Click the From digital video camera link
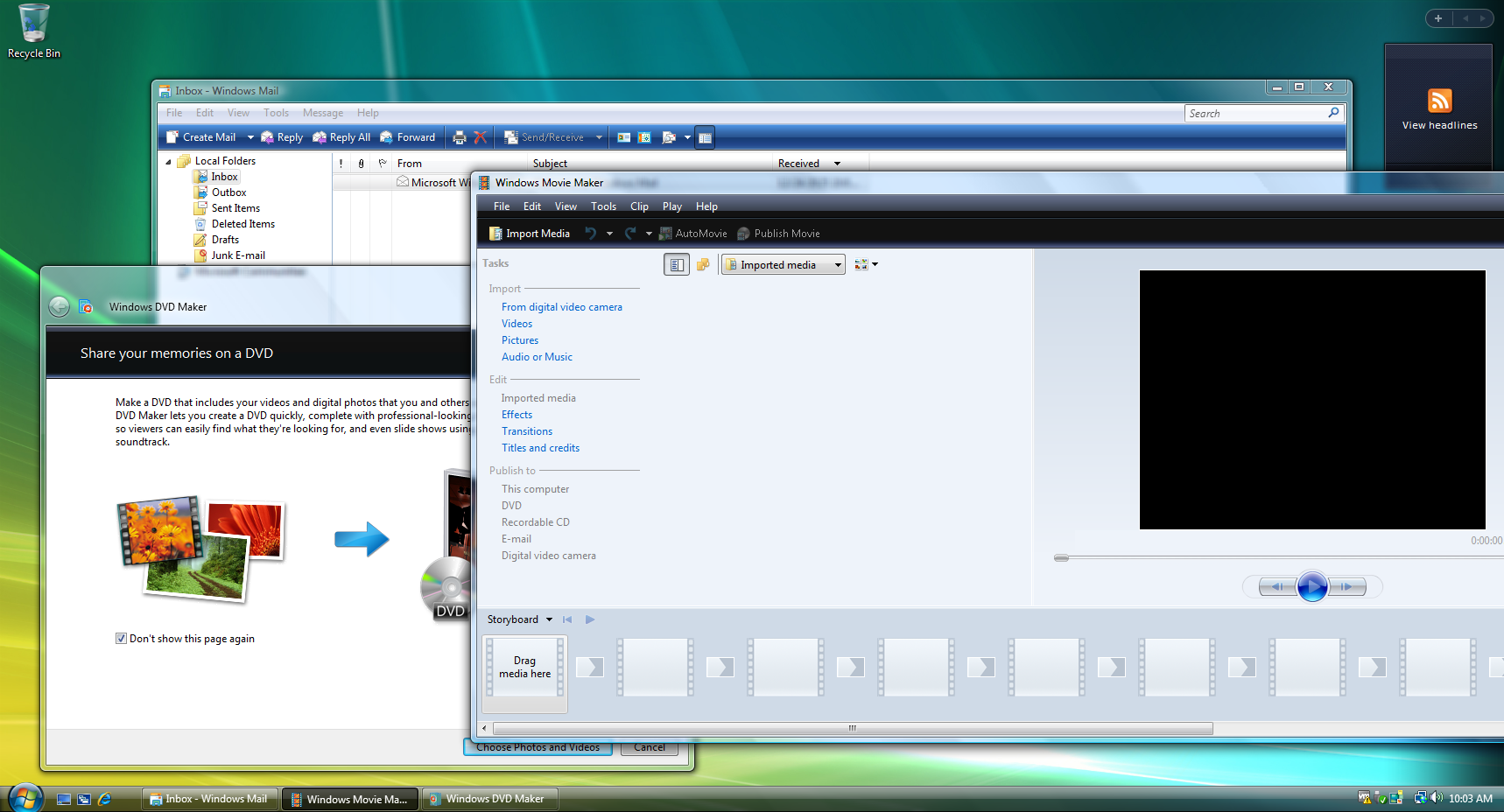1504x812 pixels. pos(561,307)
